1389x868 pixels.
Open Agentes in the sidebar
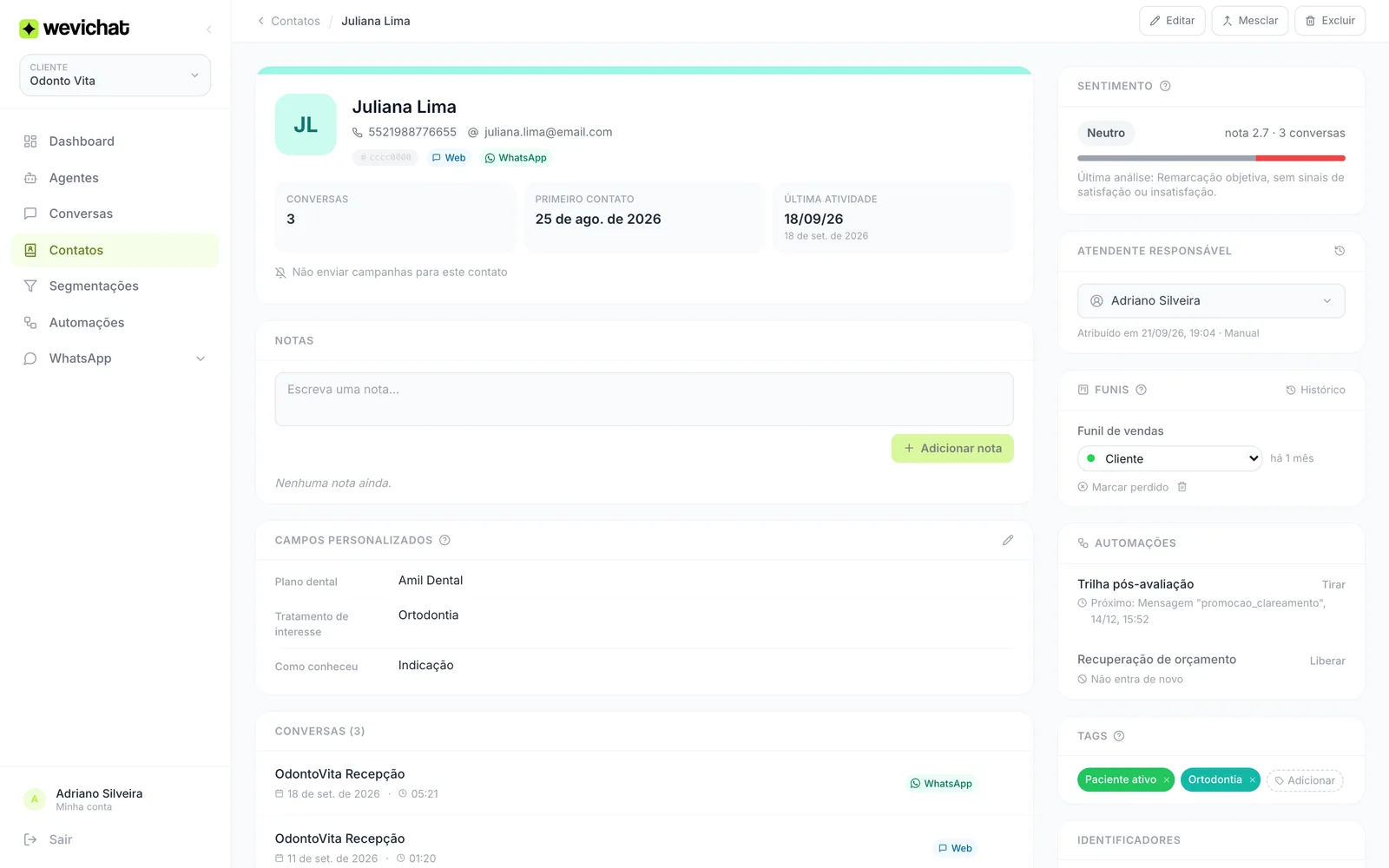115,178
